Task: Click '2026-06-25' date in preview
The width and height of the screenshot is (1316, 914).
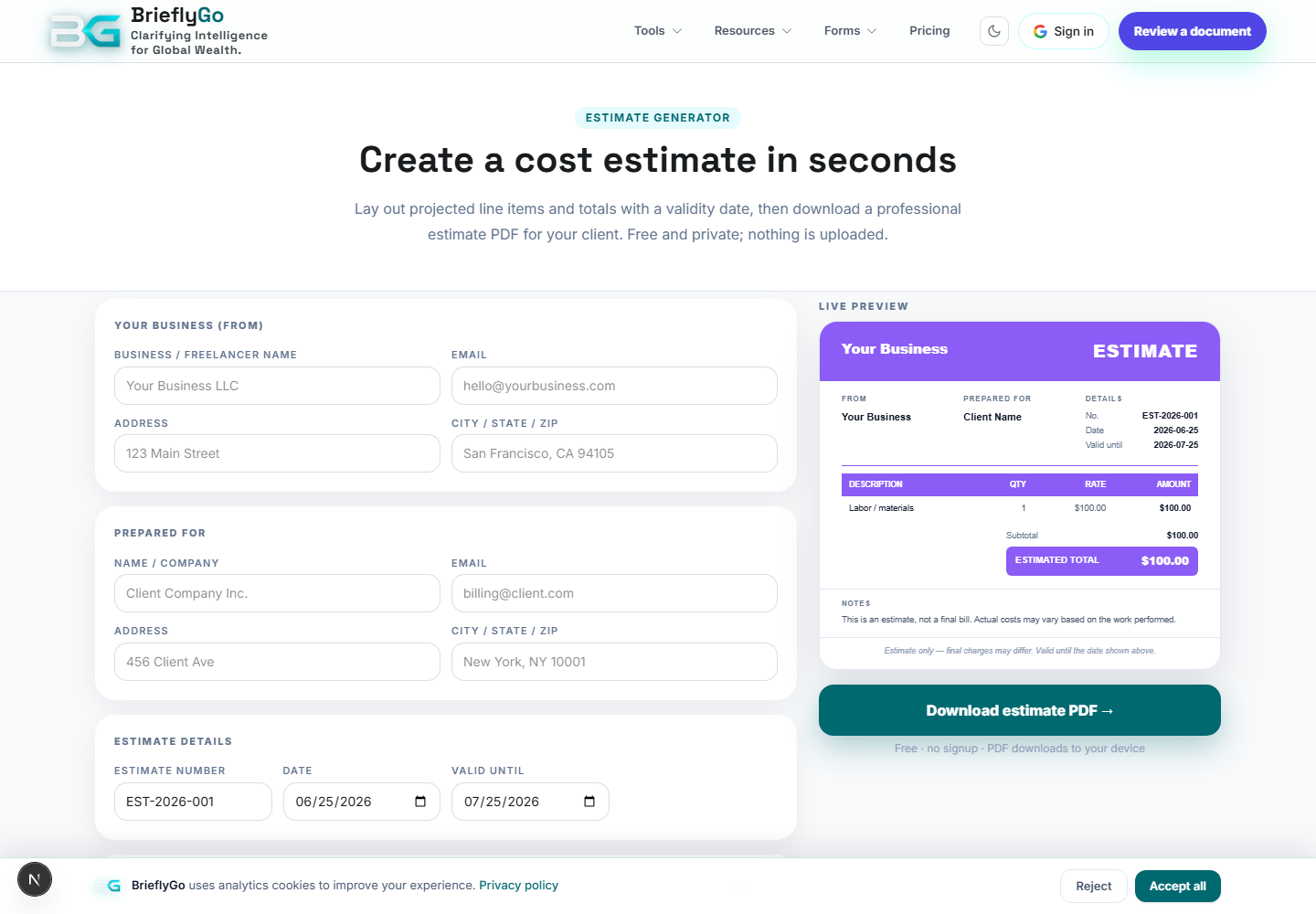Action: point(1175,430)
